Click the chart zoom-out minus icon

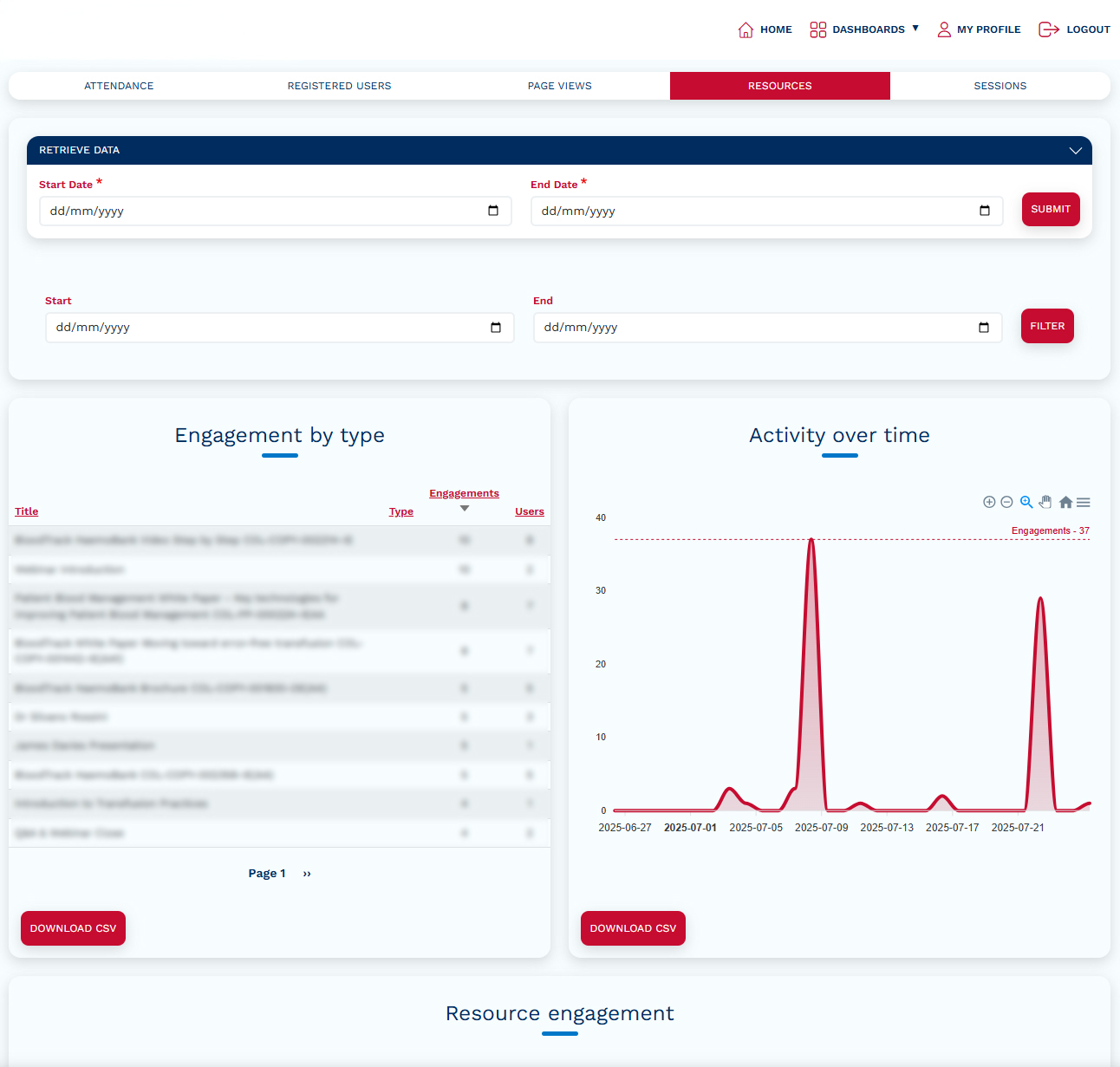coord(1006,502)
